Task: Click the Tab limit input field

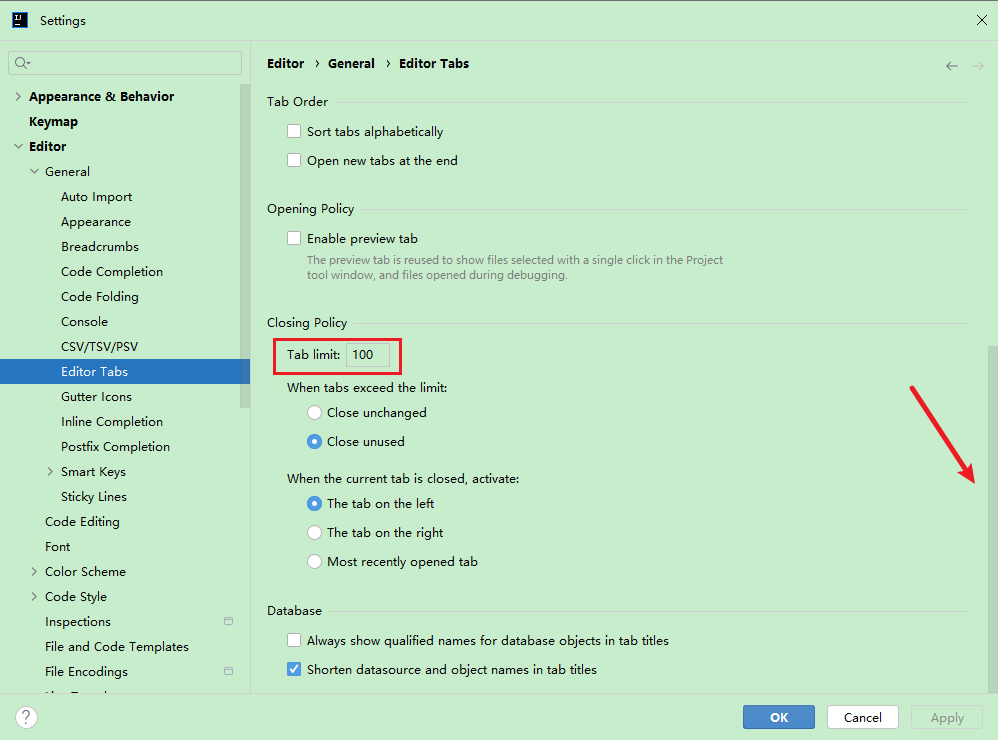Action: (x=367, y=355)
